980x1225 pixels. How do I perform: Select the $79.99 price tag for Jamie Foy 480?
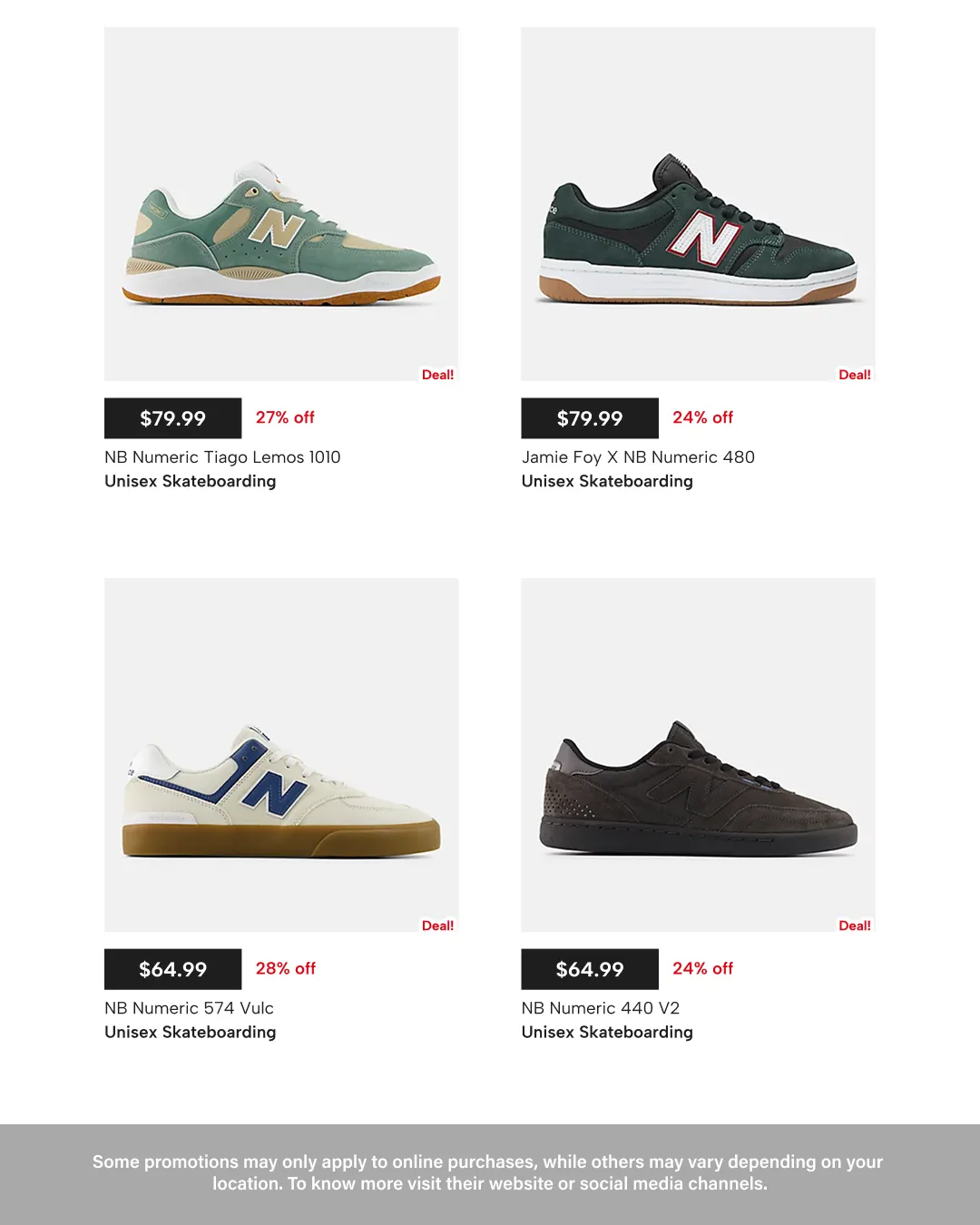click(590, 418)
